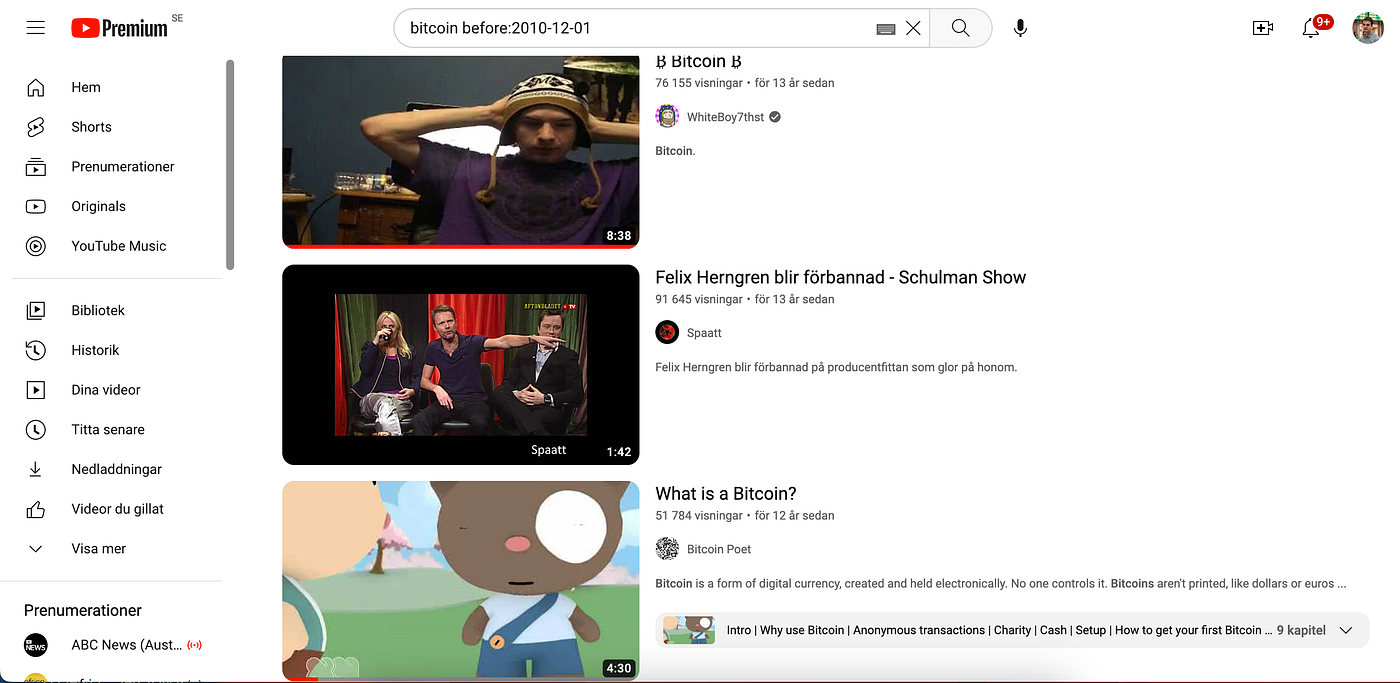Click the Bitcoin is a form description text

pos(1001,584)
